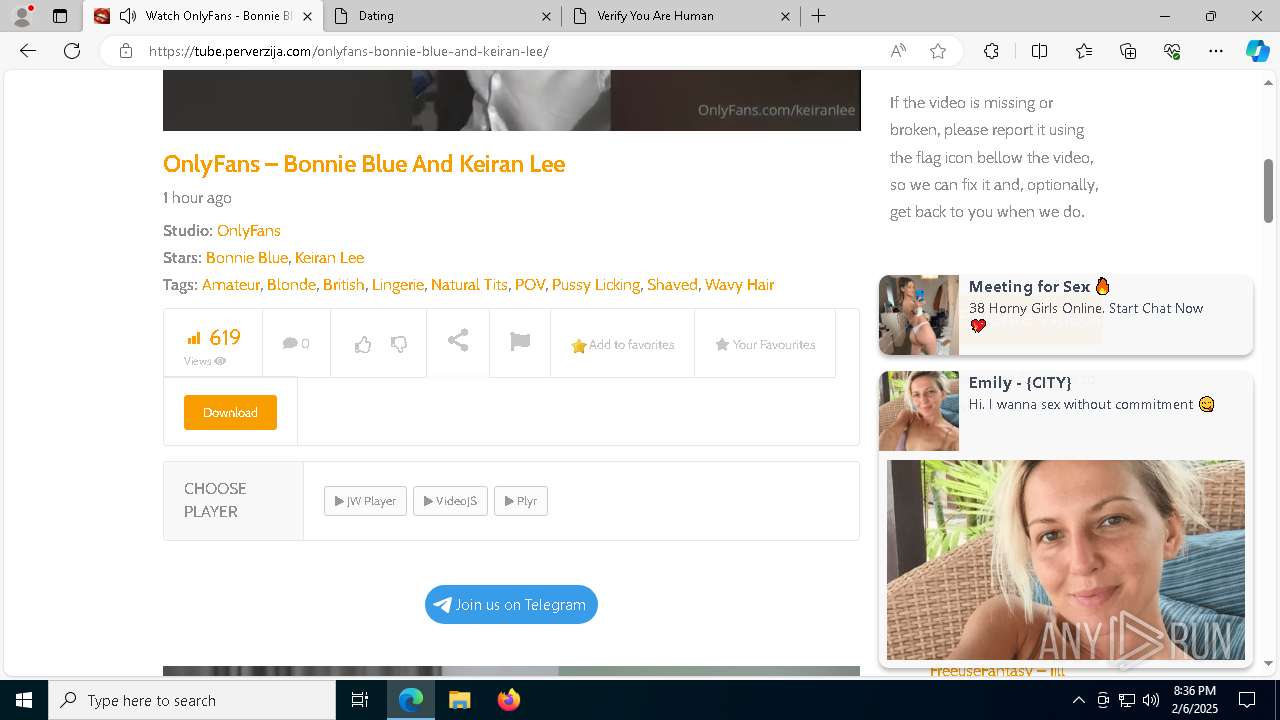
Task: Click the taskbar clock showing 8:36 PM
Action: tap(1194, 700)
